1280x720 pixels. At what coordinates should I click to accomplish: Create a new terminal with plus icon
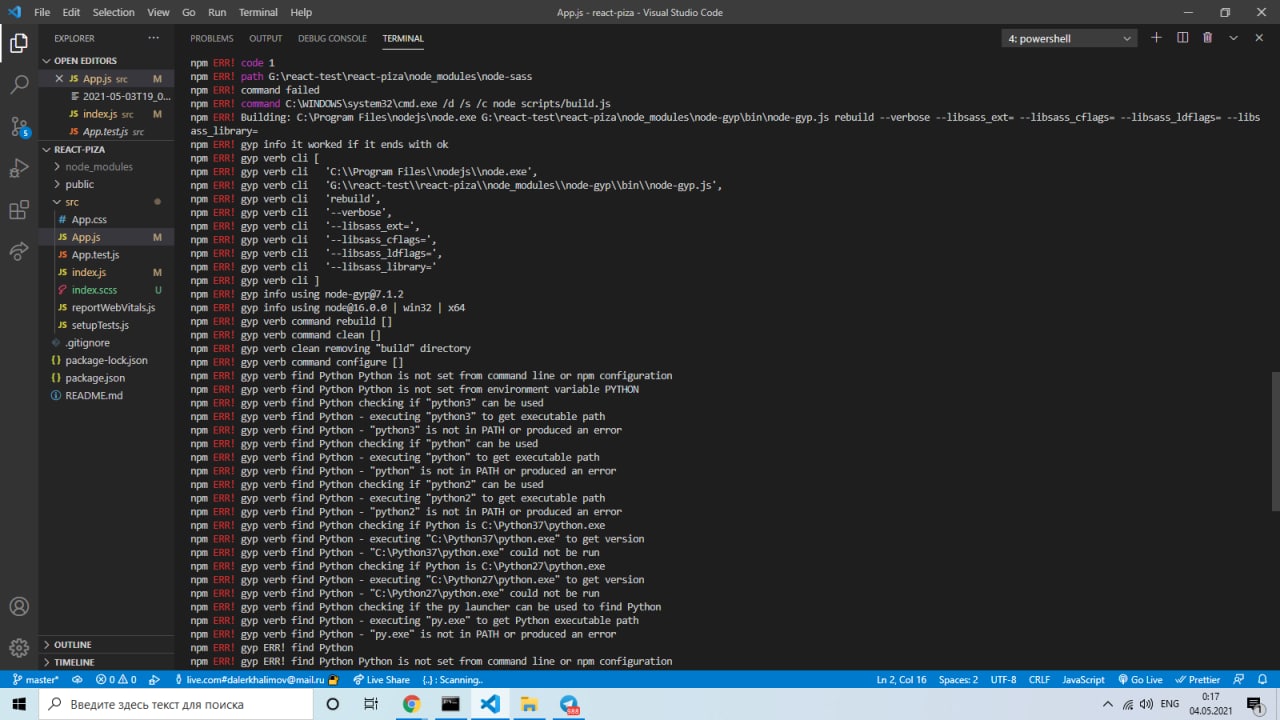[x=1156, y=38]
